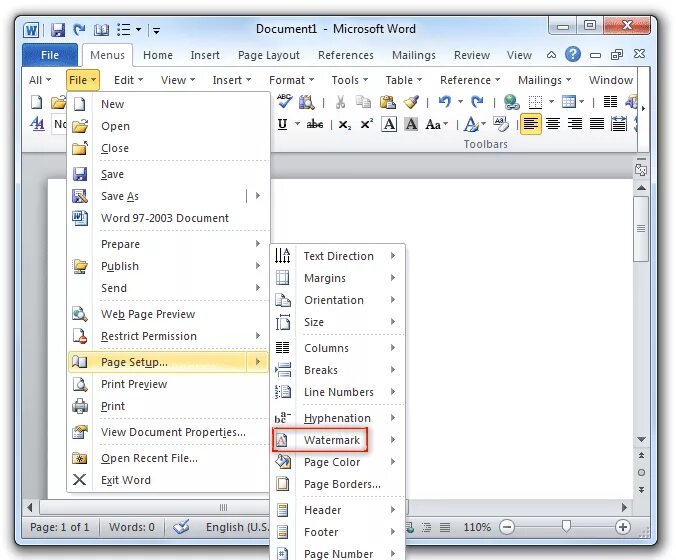Click the Paste clipboard icon in toolbar
Image resolution: width=676 pixels, height=560 pixels.
click(388, 102)
